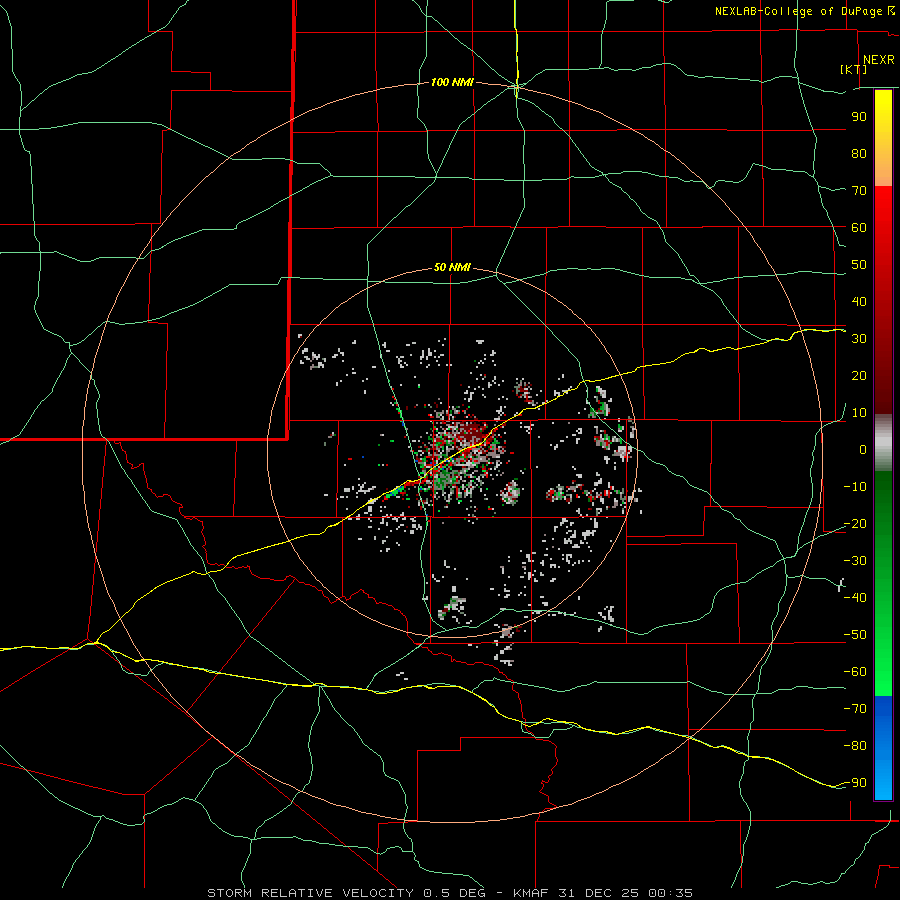Click the "-80" value on velocity scale
Screen dimensions: 900x900
855,746
